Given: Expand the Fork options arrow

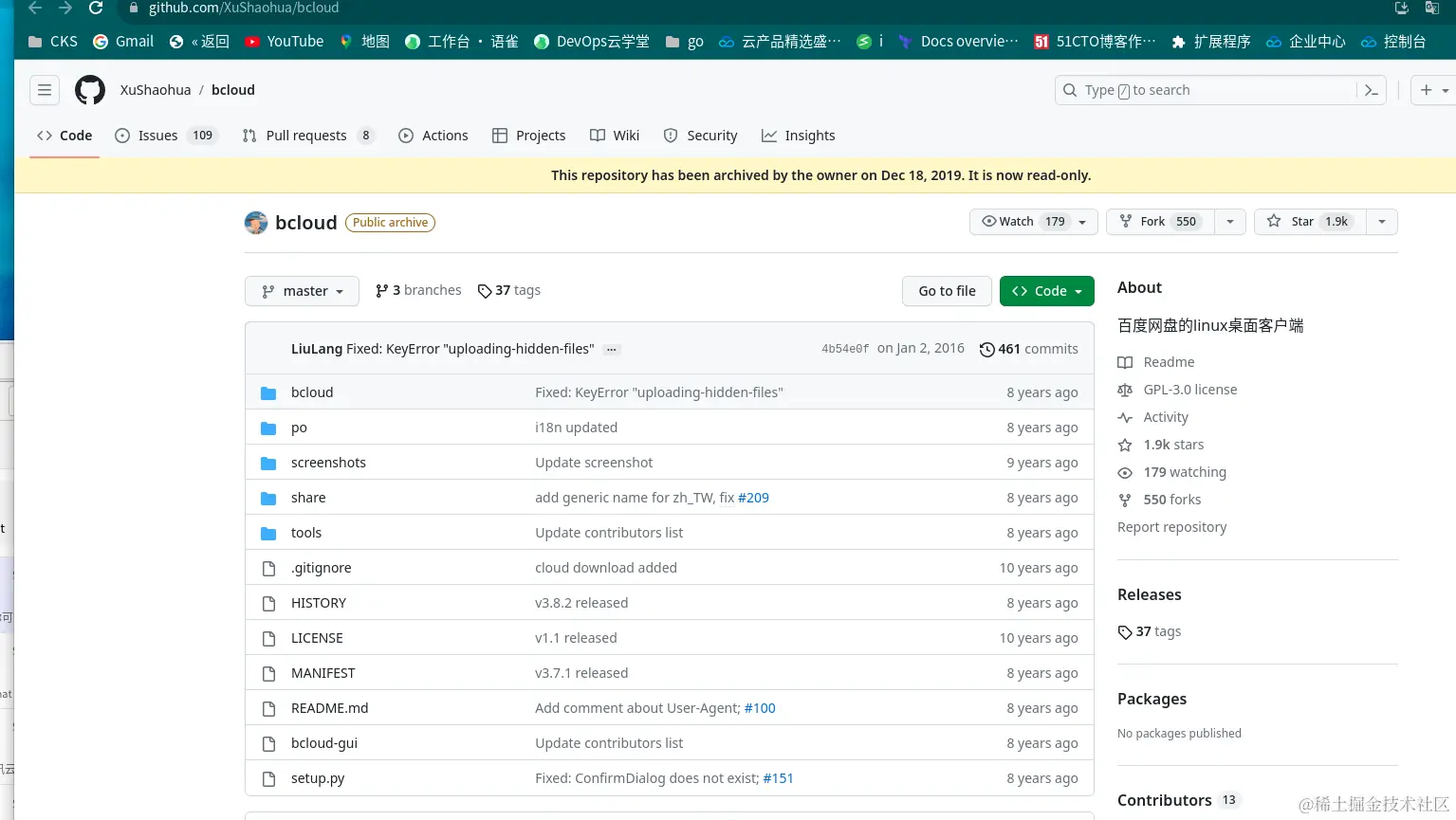Looking at the screenshot, I should pyautogui.click(x=1230, y=222).
